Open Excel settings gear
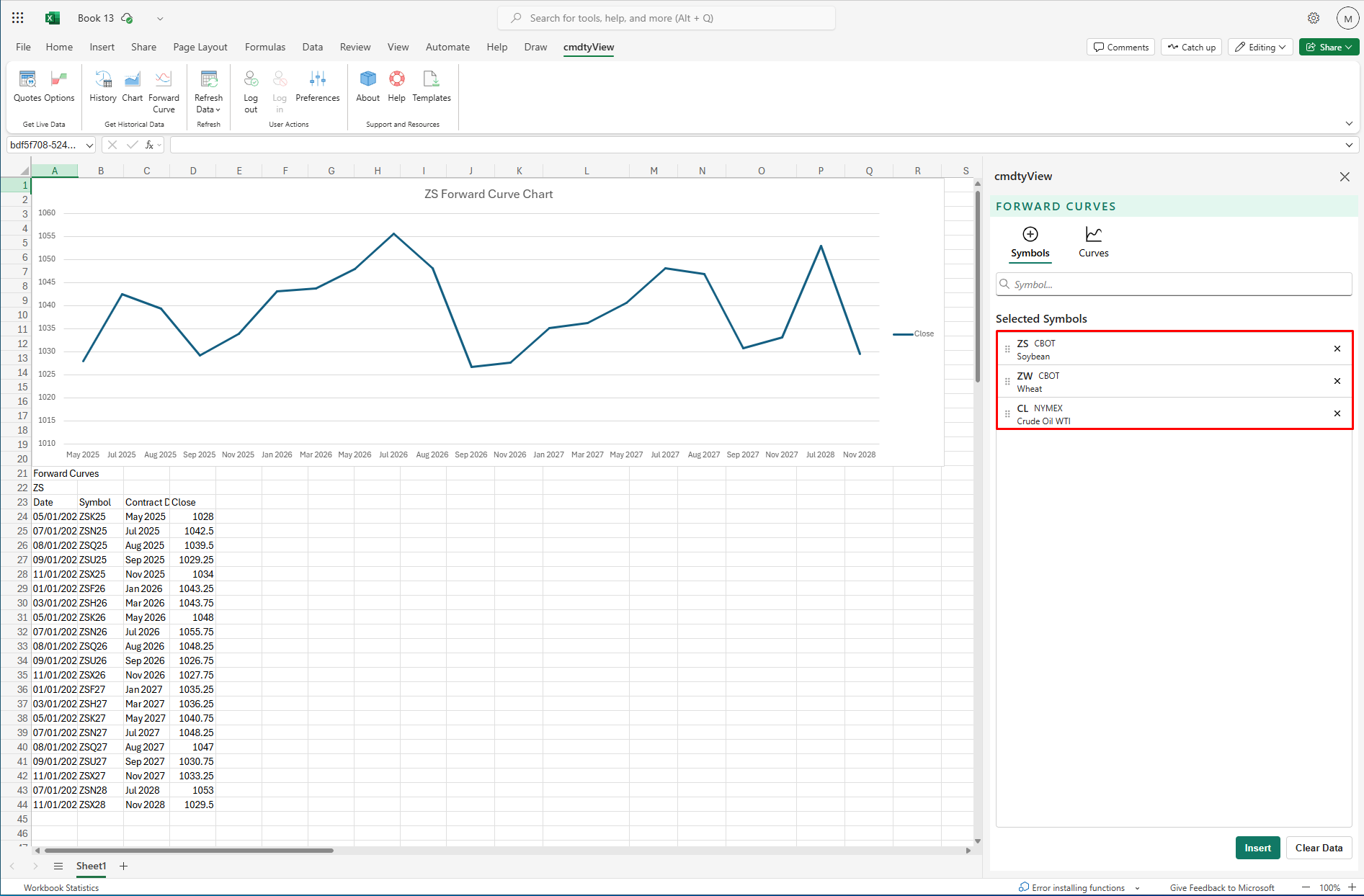The height and width of the screenshot is (896, 1364). point(1313,17)
